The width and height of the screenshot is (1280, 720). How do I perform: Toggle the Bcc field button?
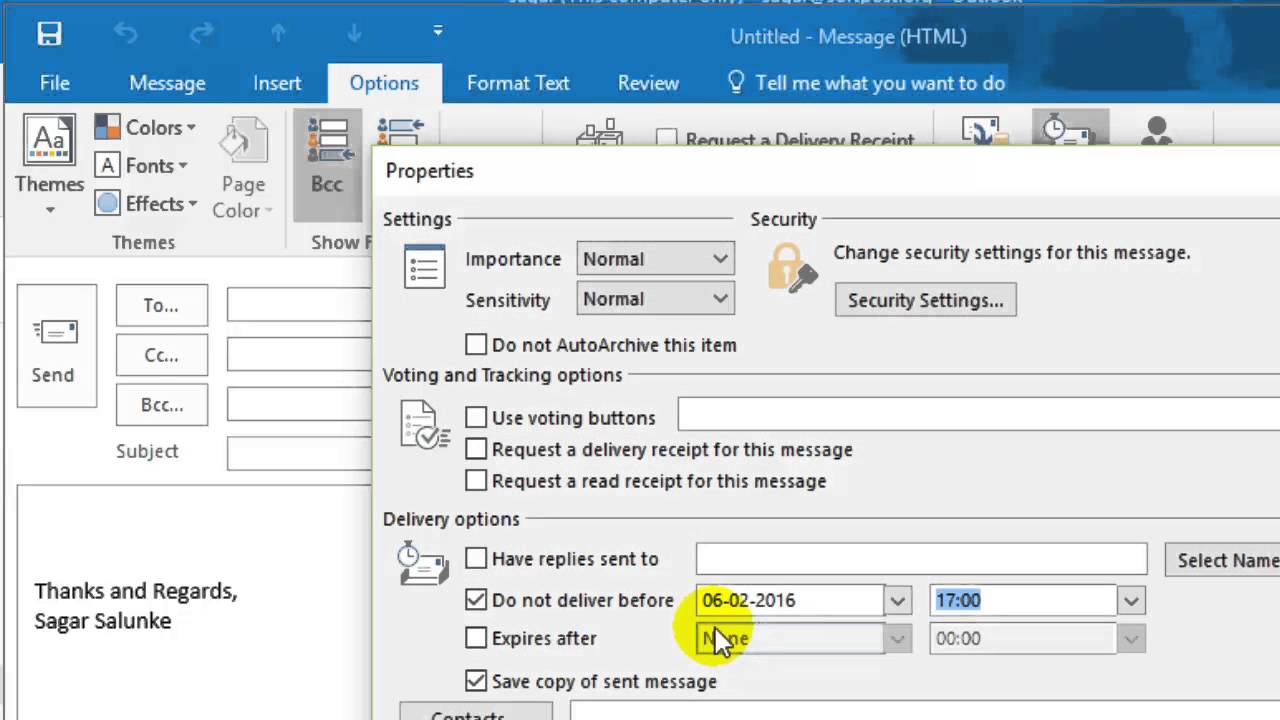pos(327,165)
